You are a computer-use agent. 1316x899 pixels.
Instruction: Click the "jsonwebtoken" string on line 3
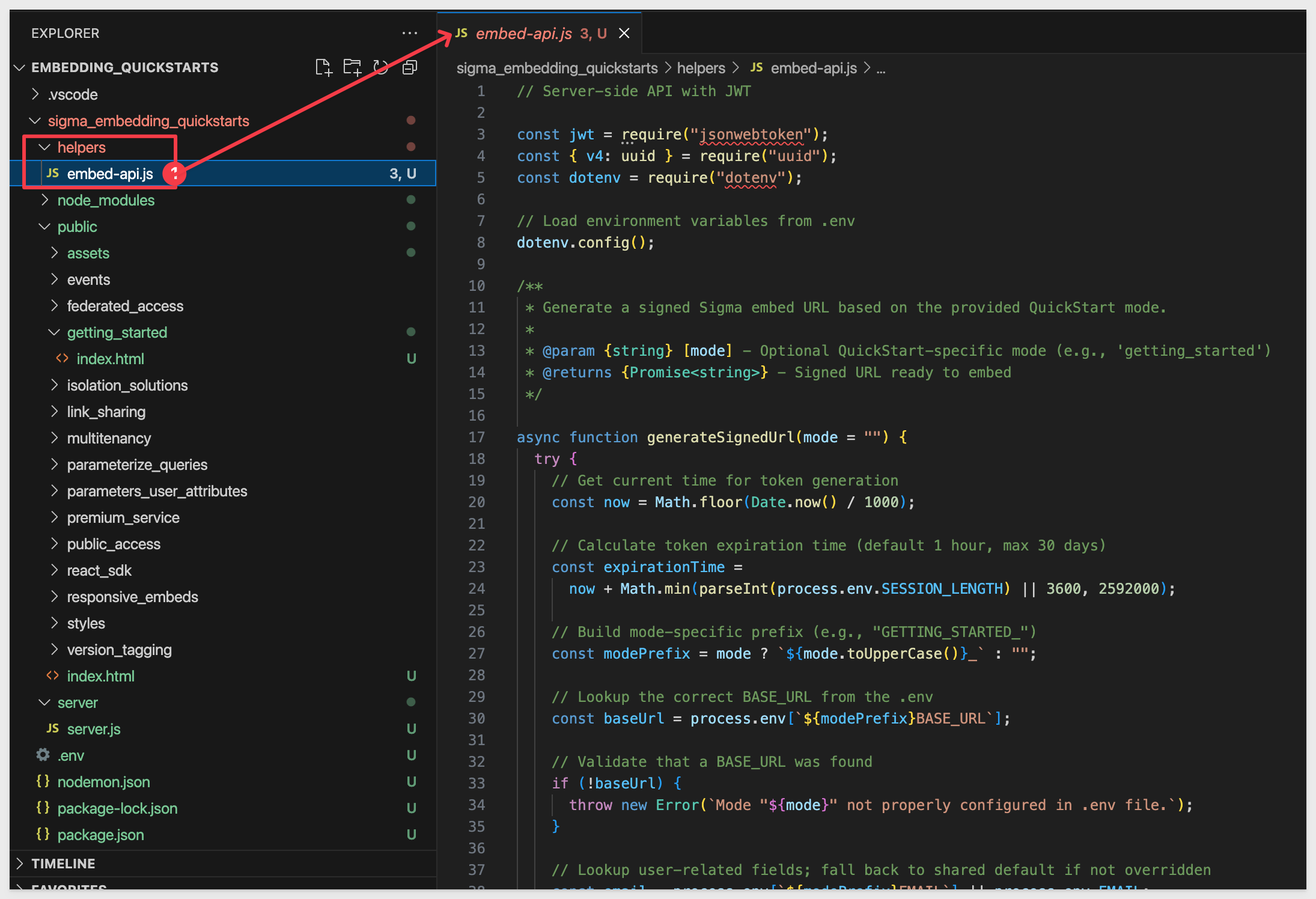(x=751, y=134)
